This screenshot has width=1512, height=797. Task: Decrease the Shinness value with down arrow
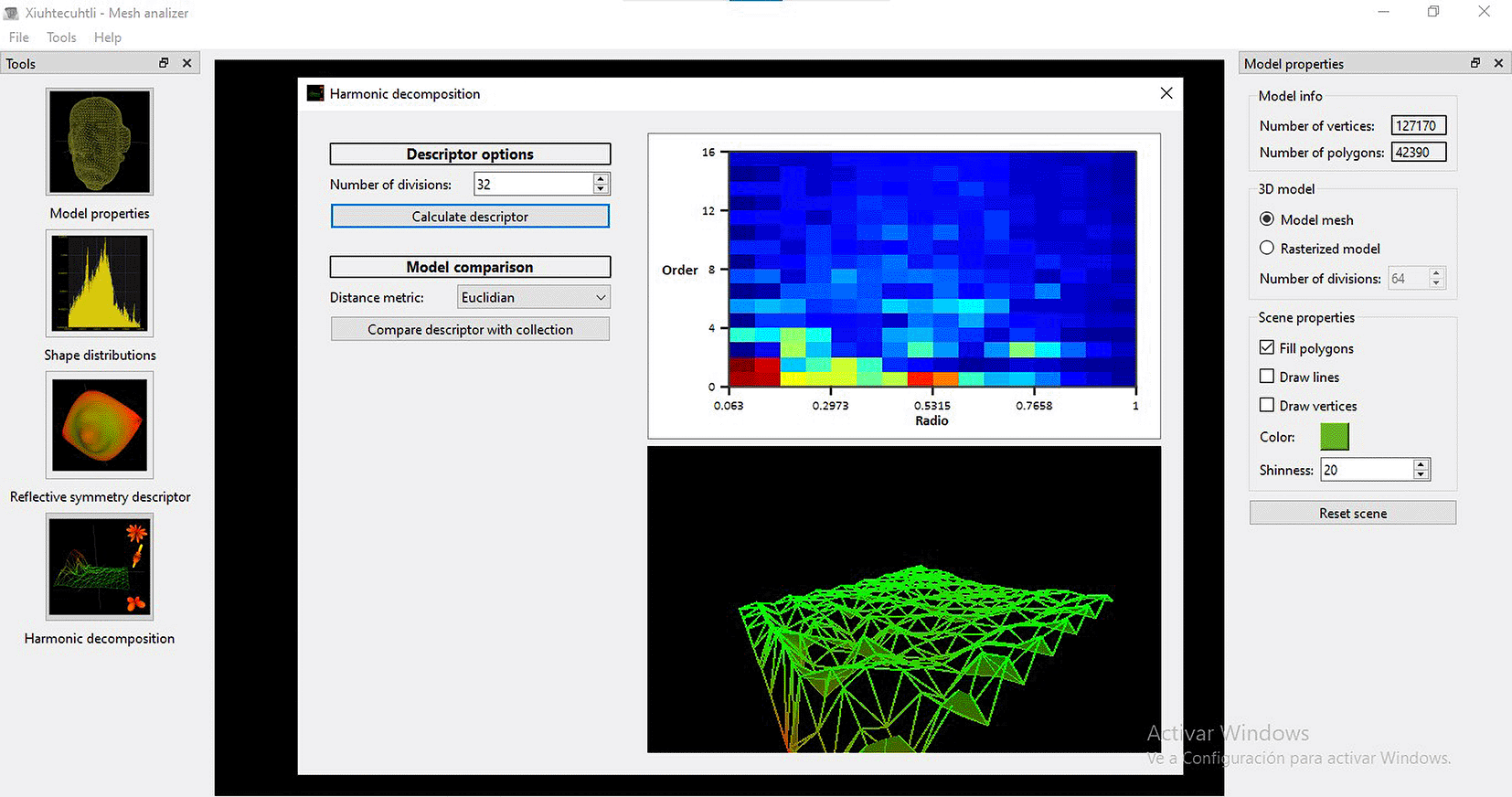coord(1421,474)
